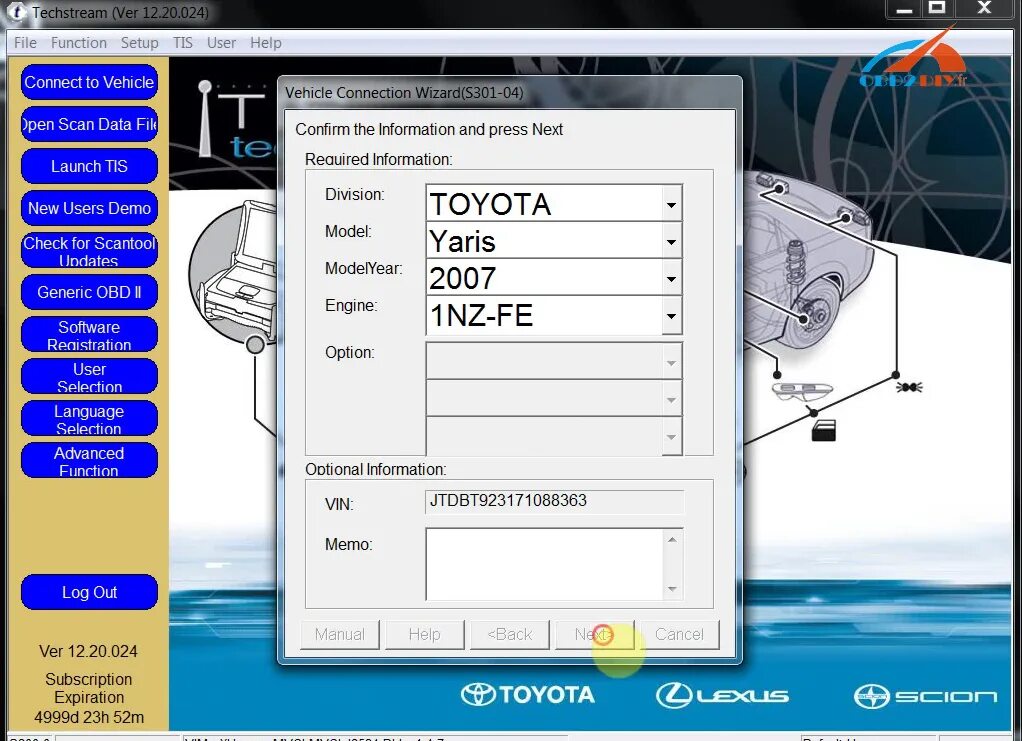The height and width of the screenshot is (741, 1022).
Task: Open the Function menu
Action: coord(79,43)
